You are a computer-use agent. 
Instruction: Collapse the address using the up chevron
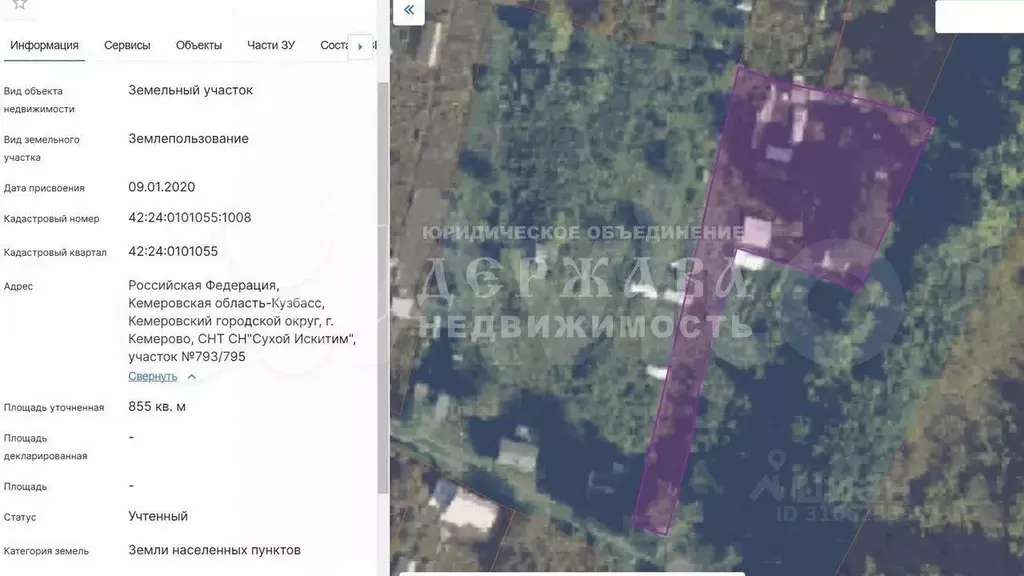[191, 377]
